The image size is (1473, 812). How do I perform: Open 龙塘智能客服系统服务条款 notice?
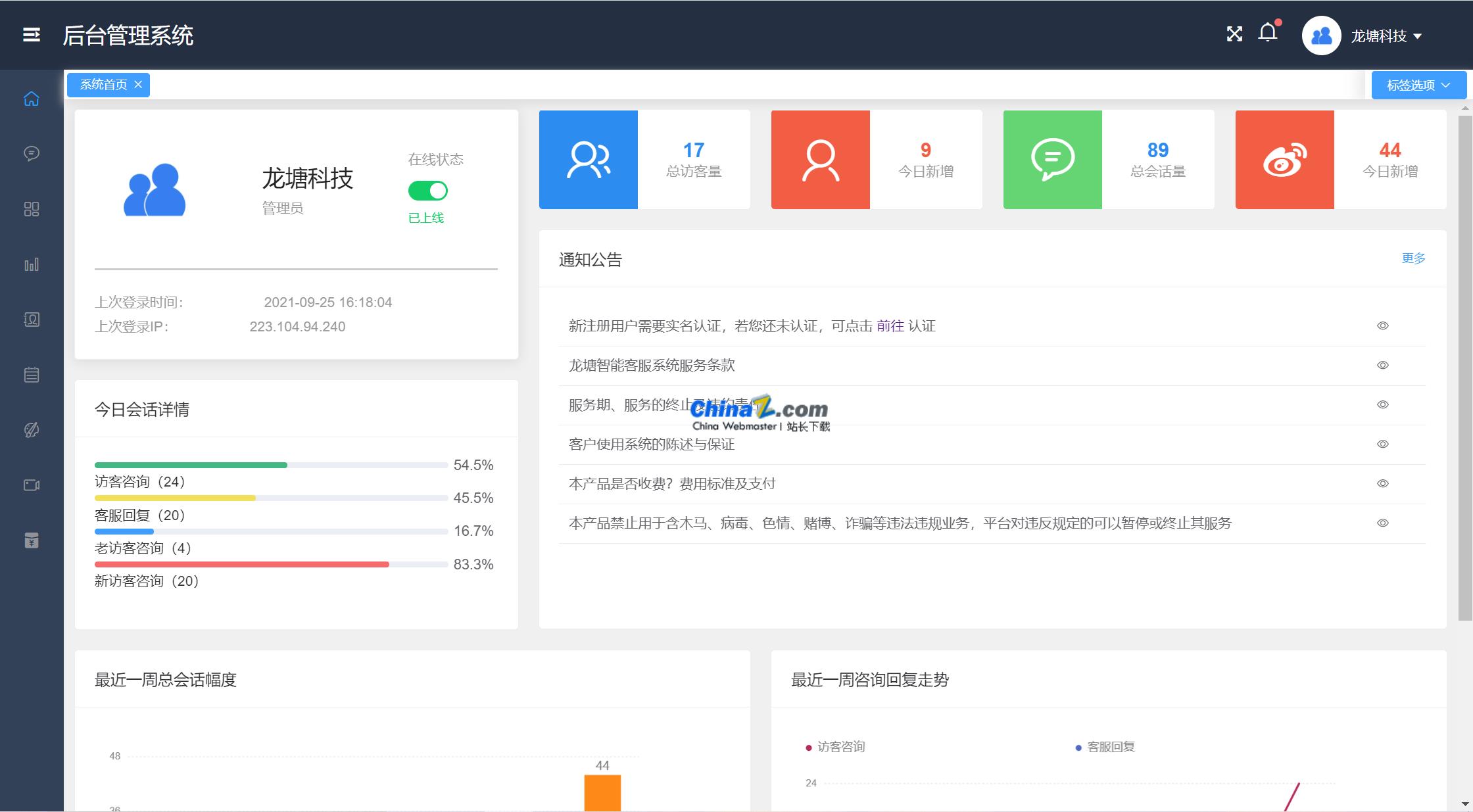point(652,365)
